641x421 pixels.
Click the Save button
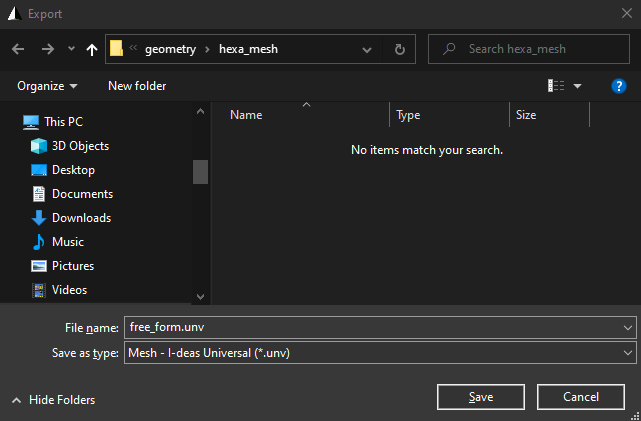(x=481, y=397)
